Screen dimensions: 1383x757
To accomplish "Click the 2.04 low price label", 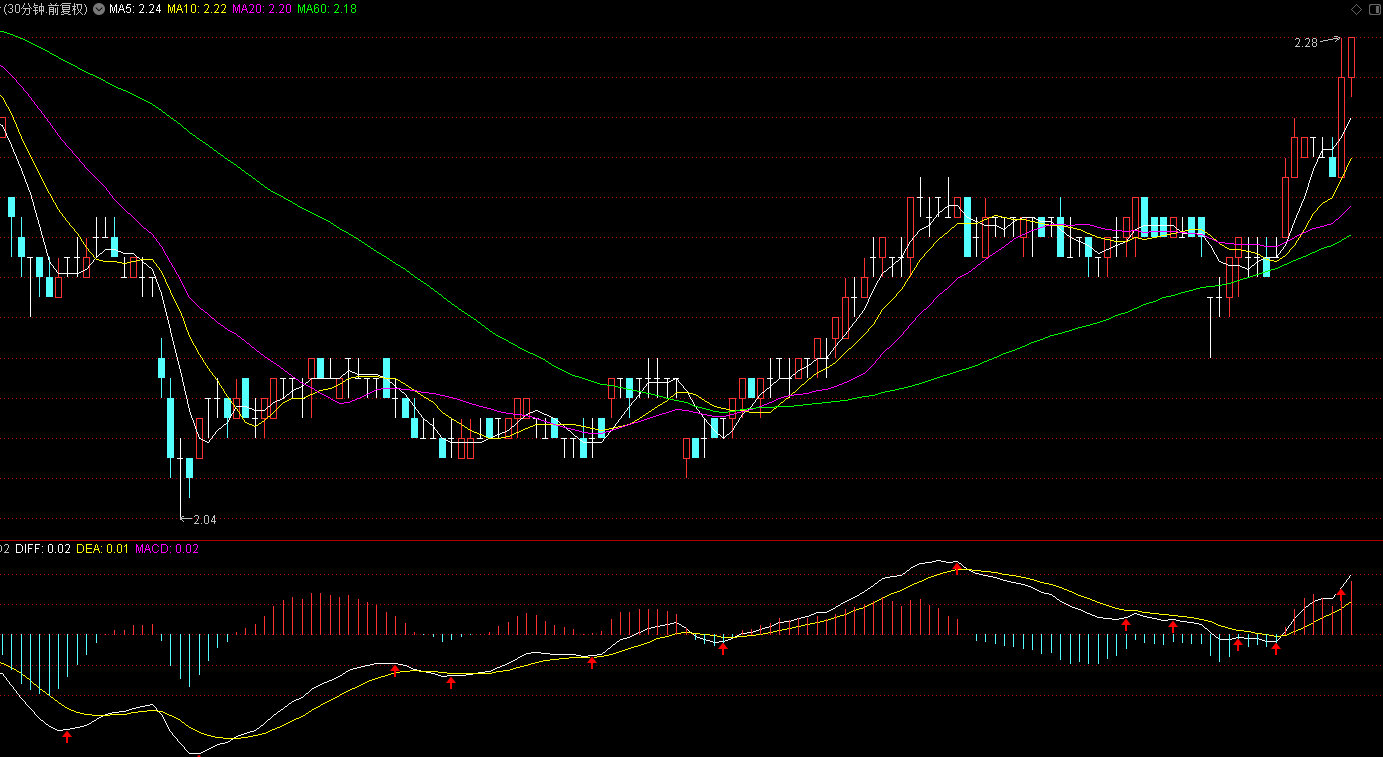I will (x=204, y=520).
